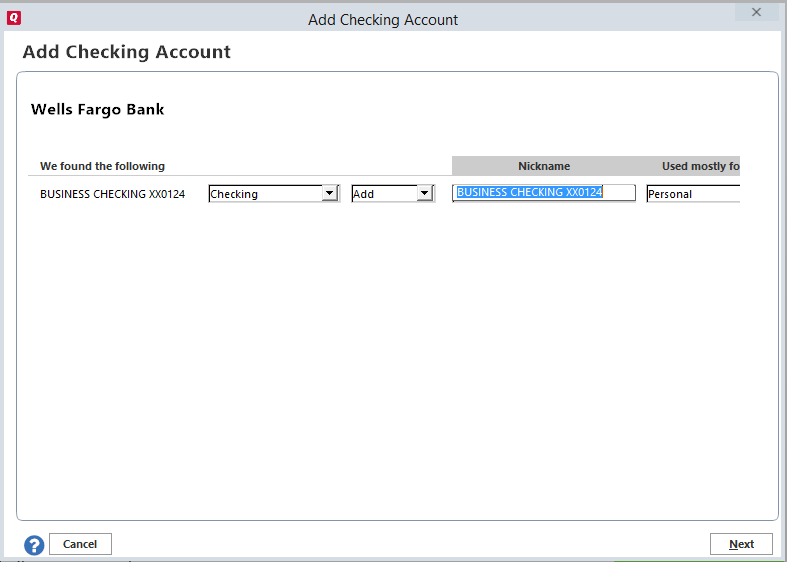Click the Add Checking Account page heading
Screen dimensions: 787x562
[x=126, y=52]
